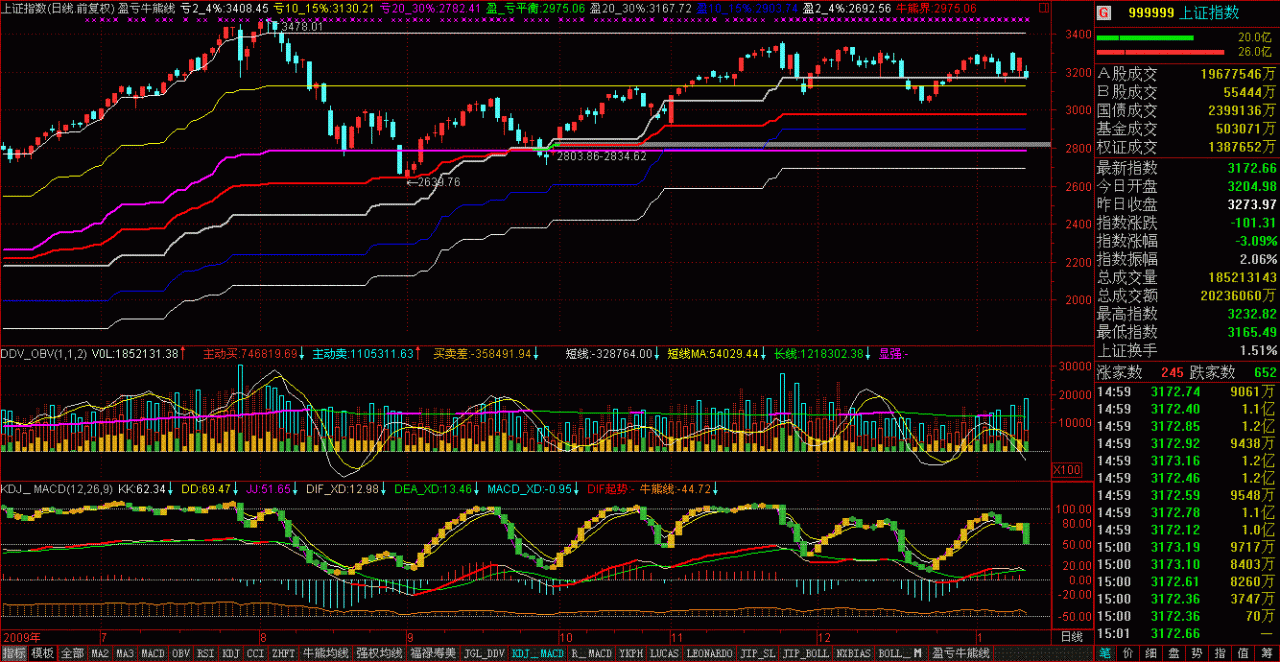Click the small box icon at top-right of chart
1280x662 pixels.
[x=1044, y=7]
